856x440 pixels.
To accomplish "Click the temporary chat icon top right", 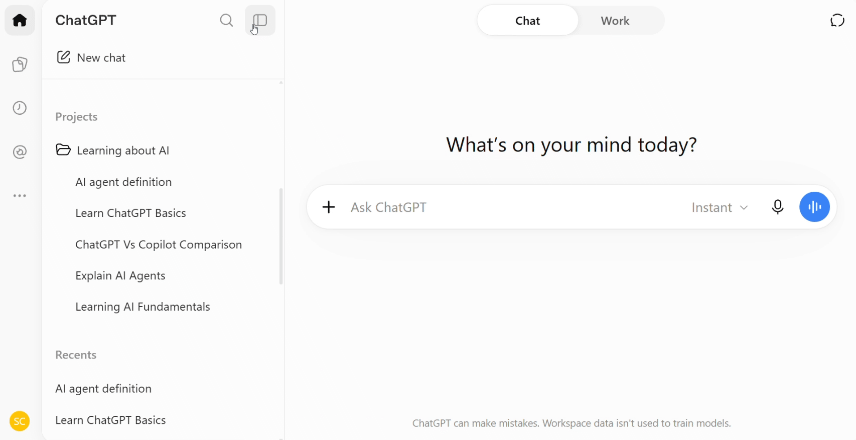I will tap(837, 21).
